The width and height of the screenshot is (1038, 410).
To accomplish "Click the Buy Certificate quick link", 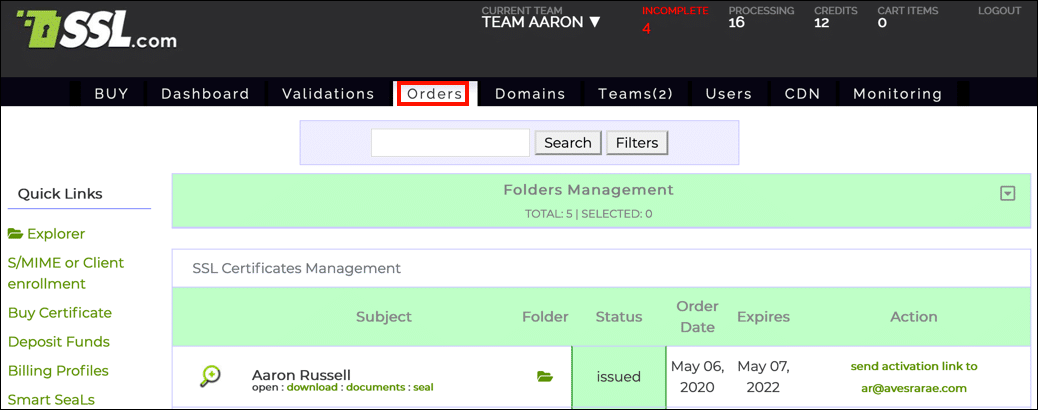I will (x=60, y=313).
